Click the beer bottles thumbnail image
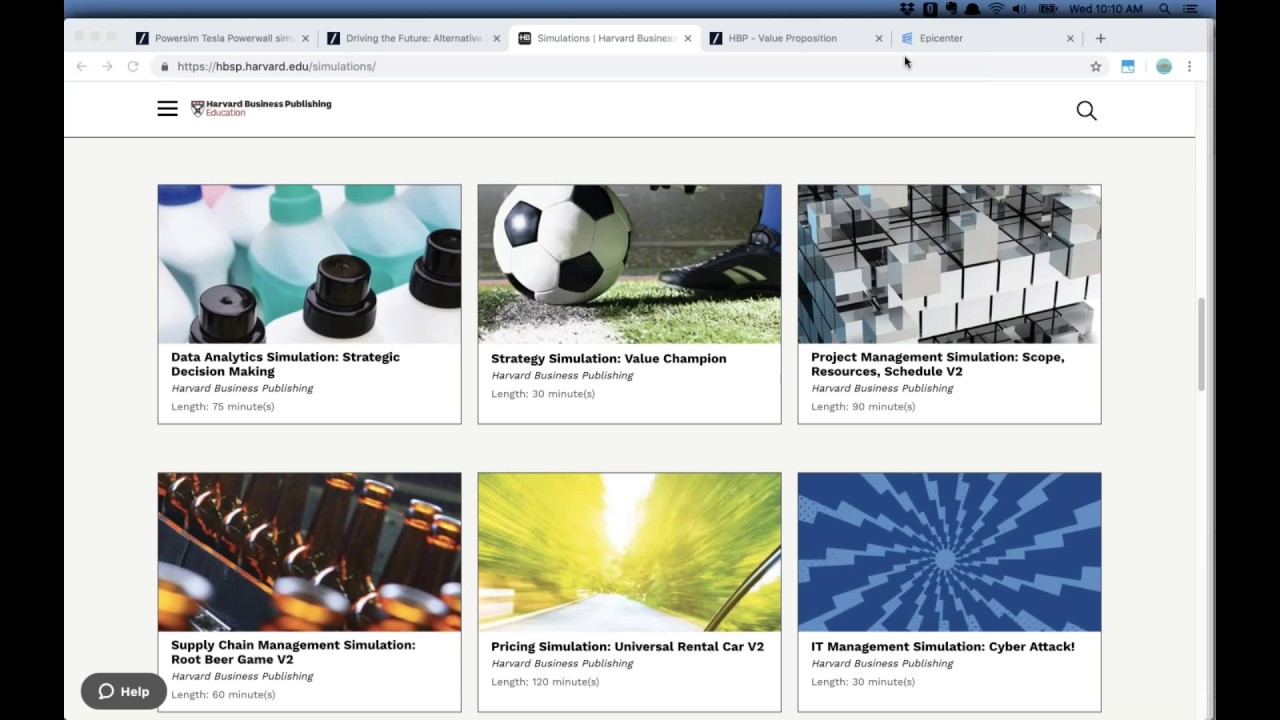 (310, 552)
